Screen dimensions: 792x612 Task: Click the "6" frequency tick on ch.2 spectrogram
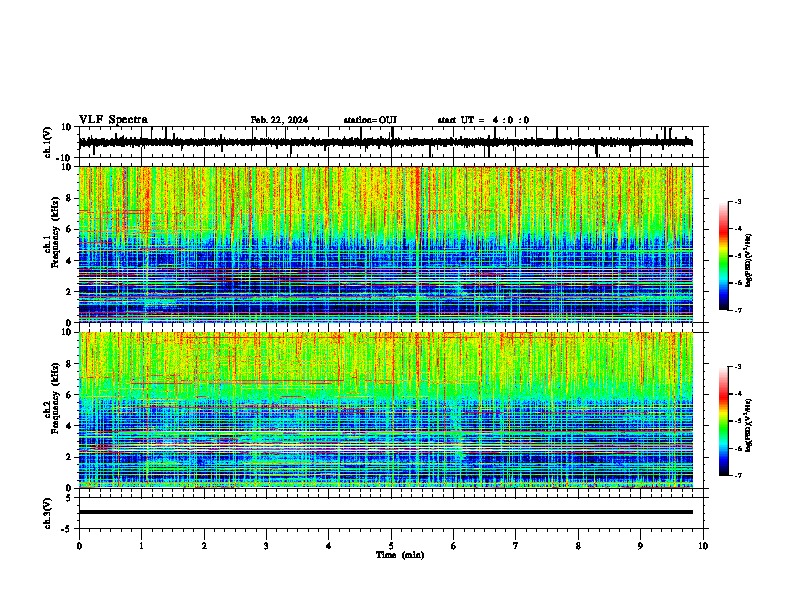[69, 395]
